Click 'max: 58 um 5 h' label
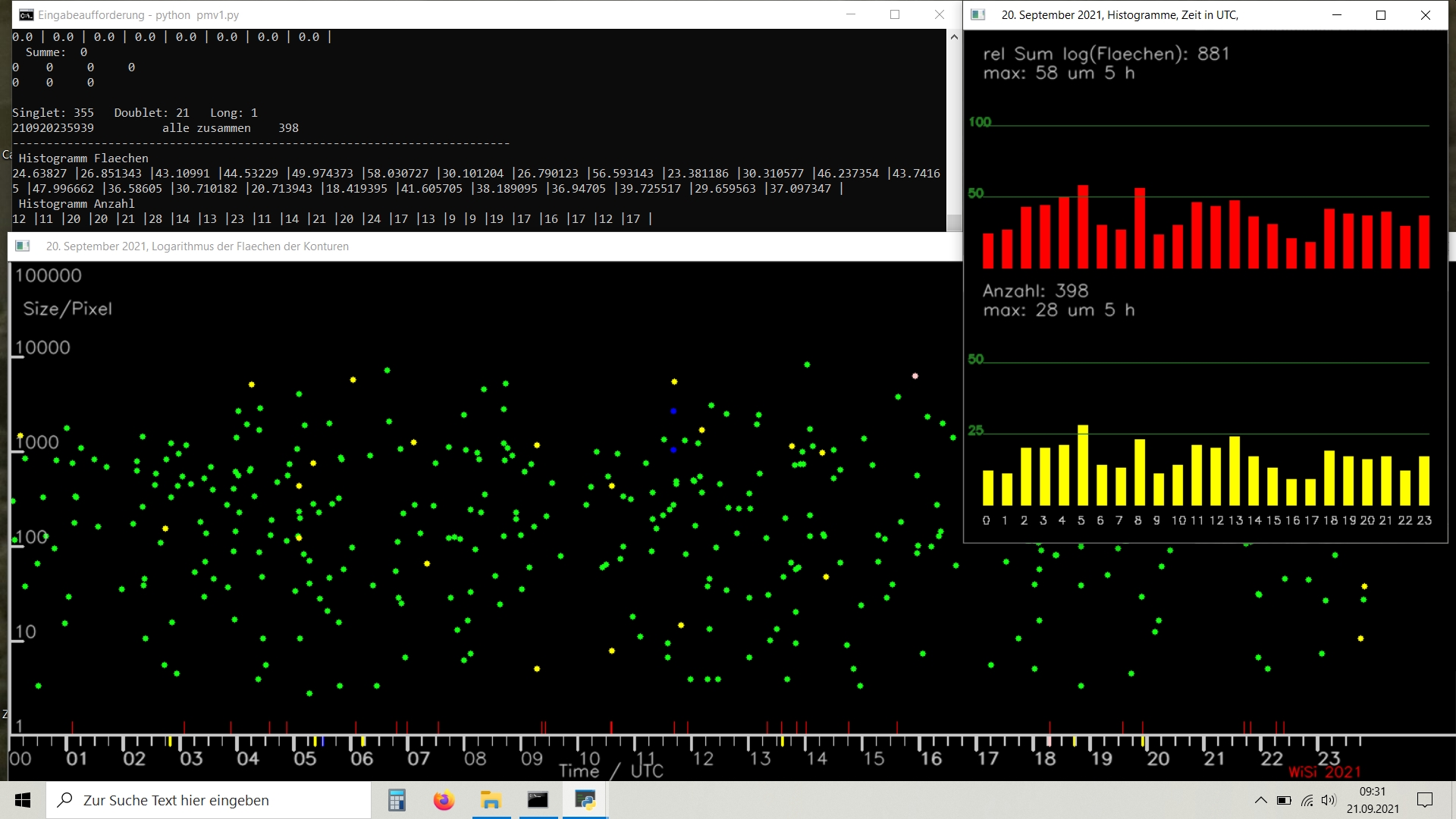This screenshot has width=1456, height=819. [x=1059, y=74]
